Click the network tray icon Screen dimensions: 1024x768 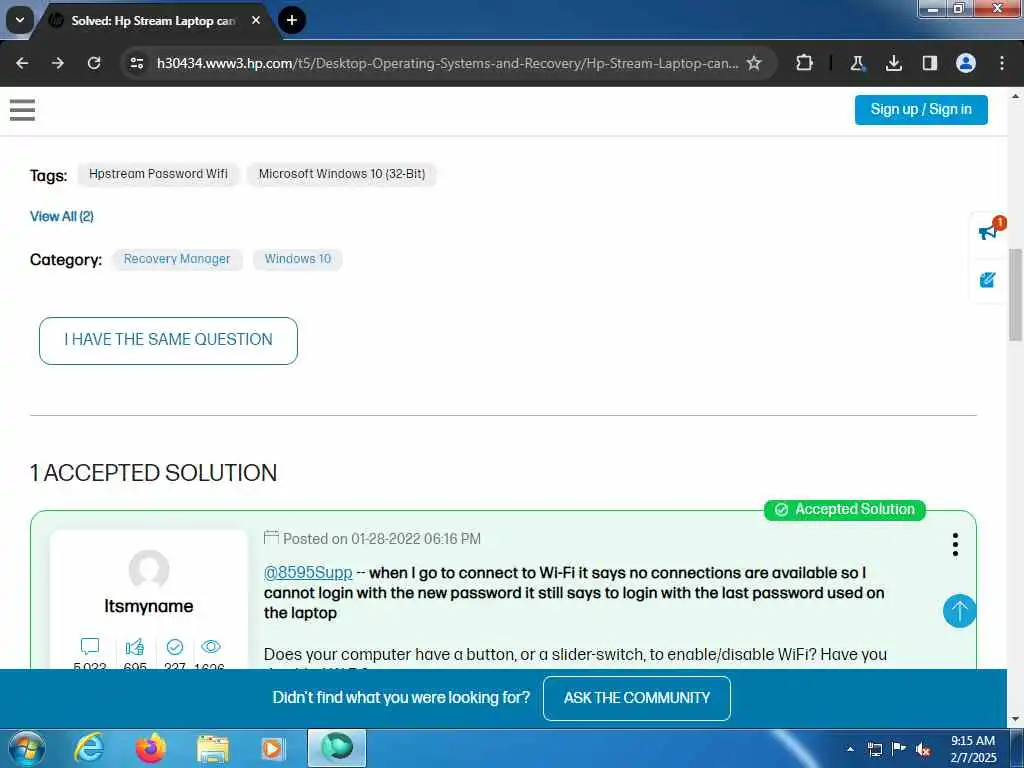click(874, 749)
